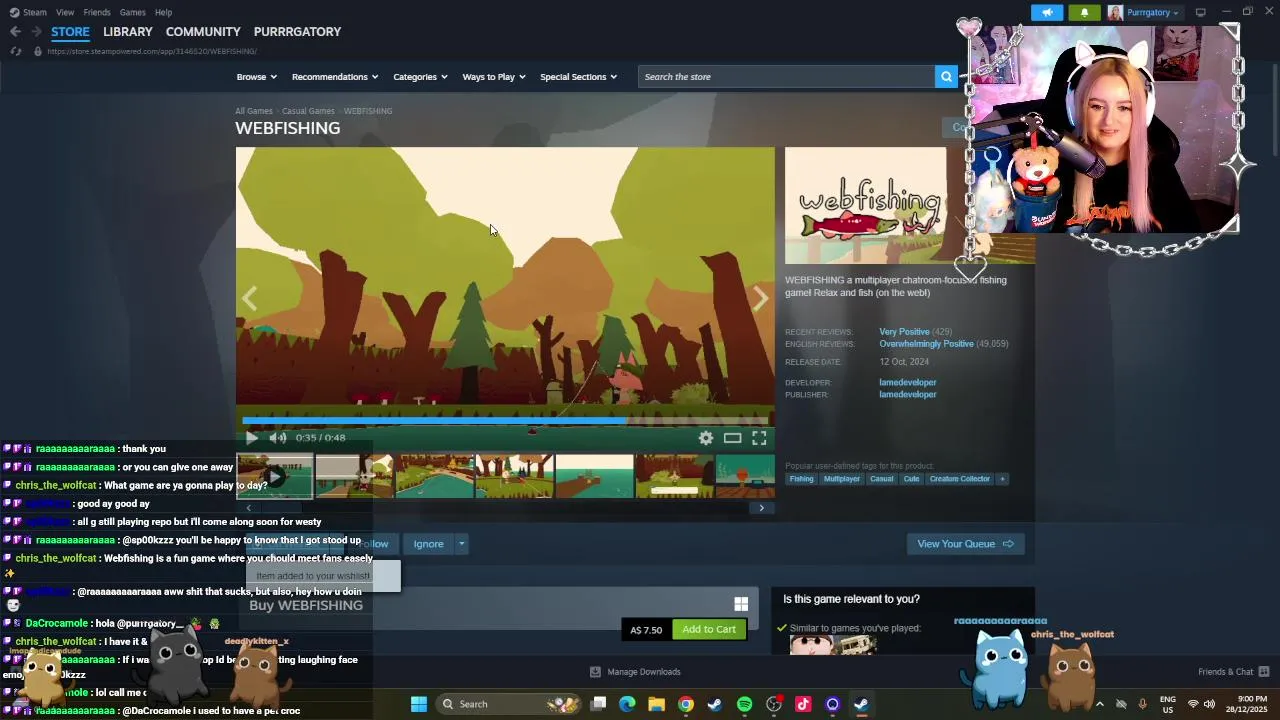Open the Casual Games breadcrumb link
The height and width of the screenshot is (720, 1280).
tap(308, 111)
